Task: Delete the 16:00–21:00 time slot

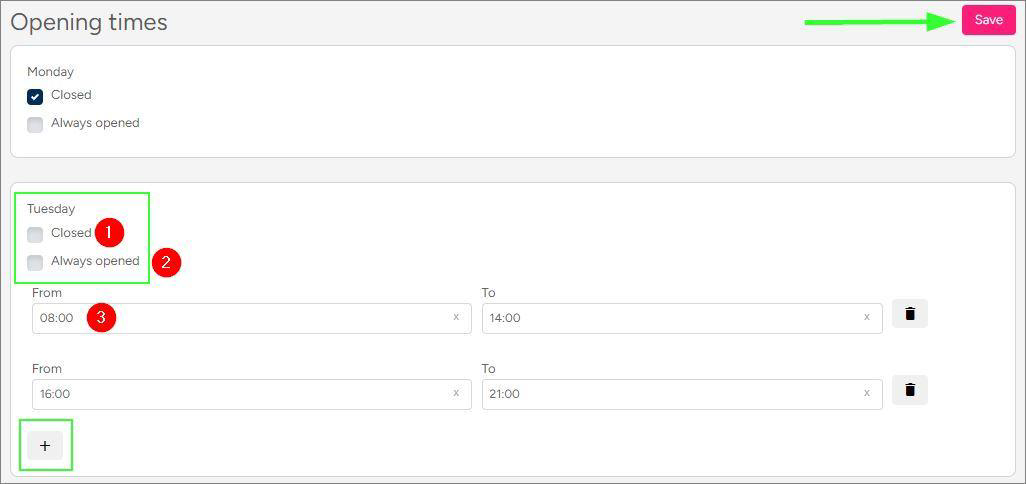Action: tap(909, 390)
